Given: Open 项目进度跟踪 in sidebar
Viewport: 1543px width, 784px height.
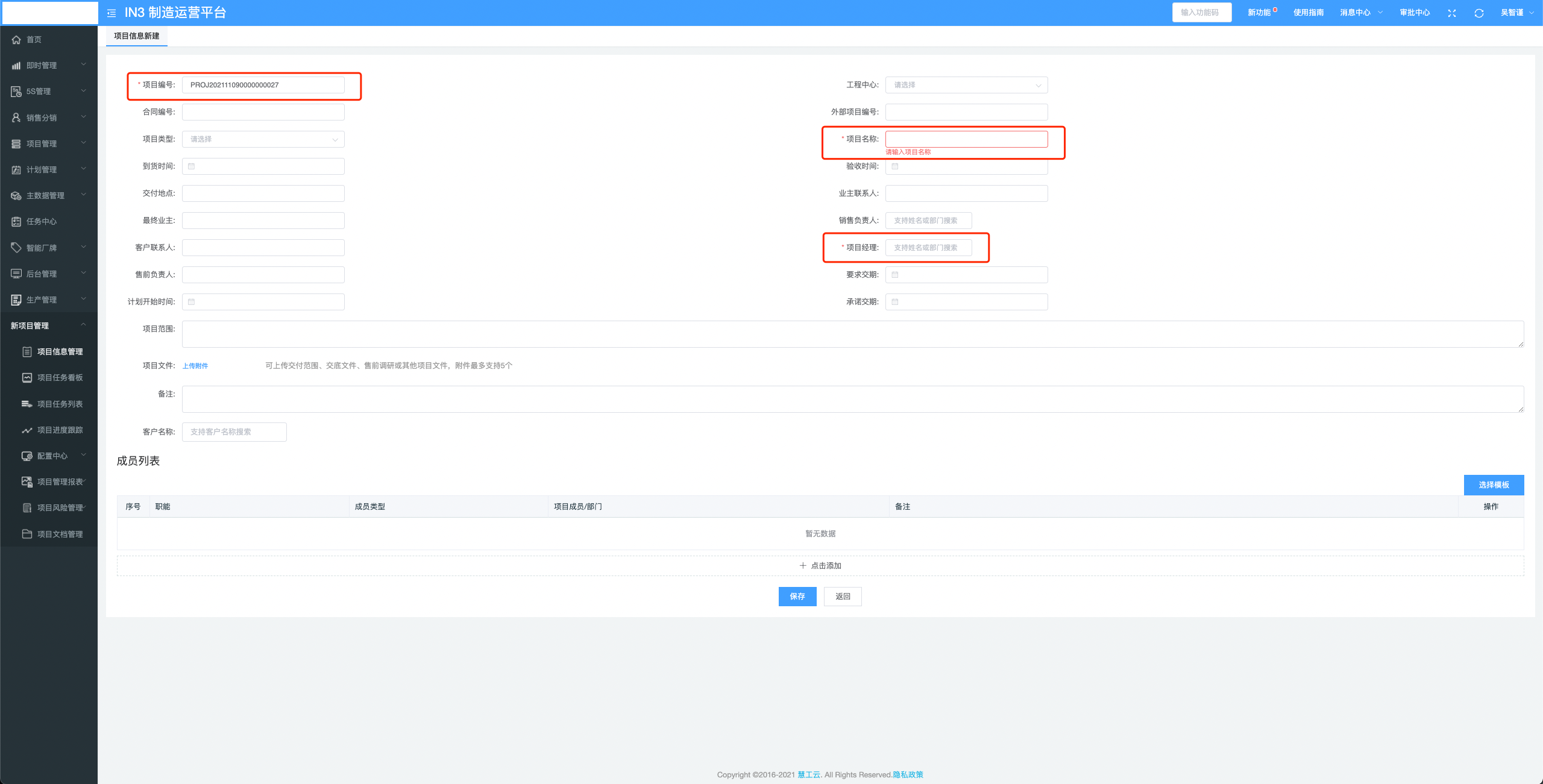Looking at the screenshot, I should 60,430.
